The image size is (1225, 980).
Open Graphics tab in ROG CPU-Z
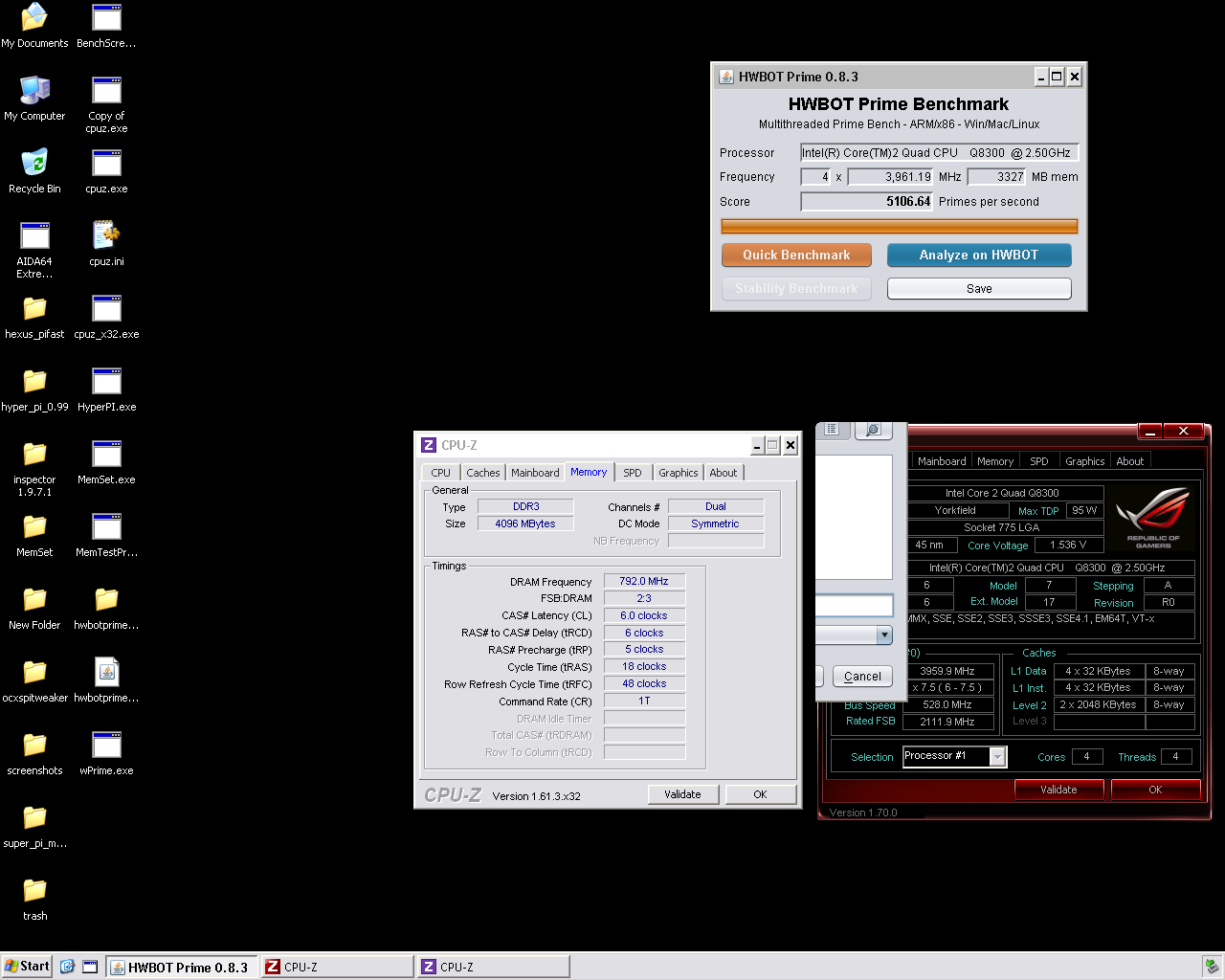point(1085,461)
